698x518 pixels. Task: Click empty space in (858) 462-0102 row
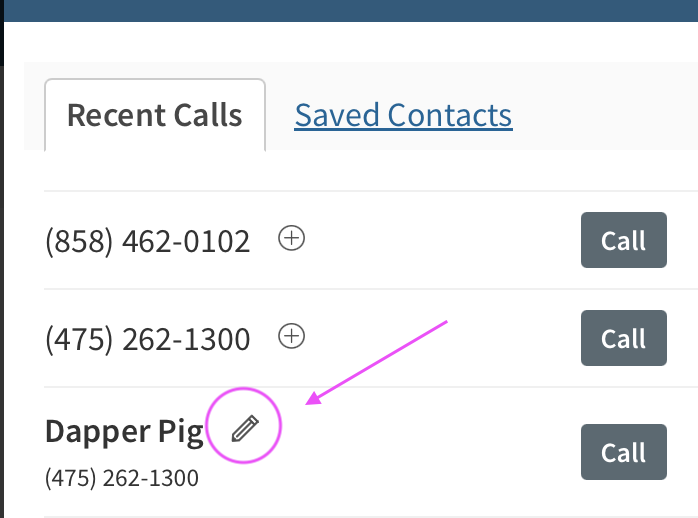[x=440, y=240]
